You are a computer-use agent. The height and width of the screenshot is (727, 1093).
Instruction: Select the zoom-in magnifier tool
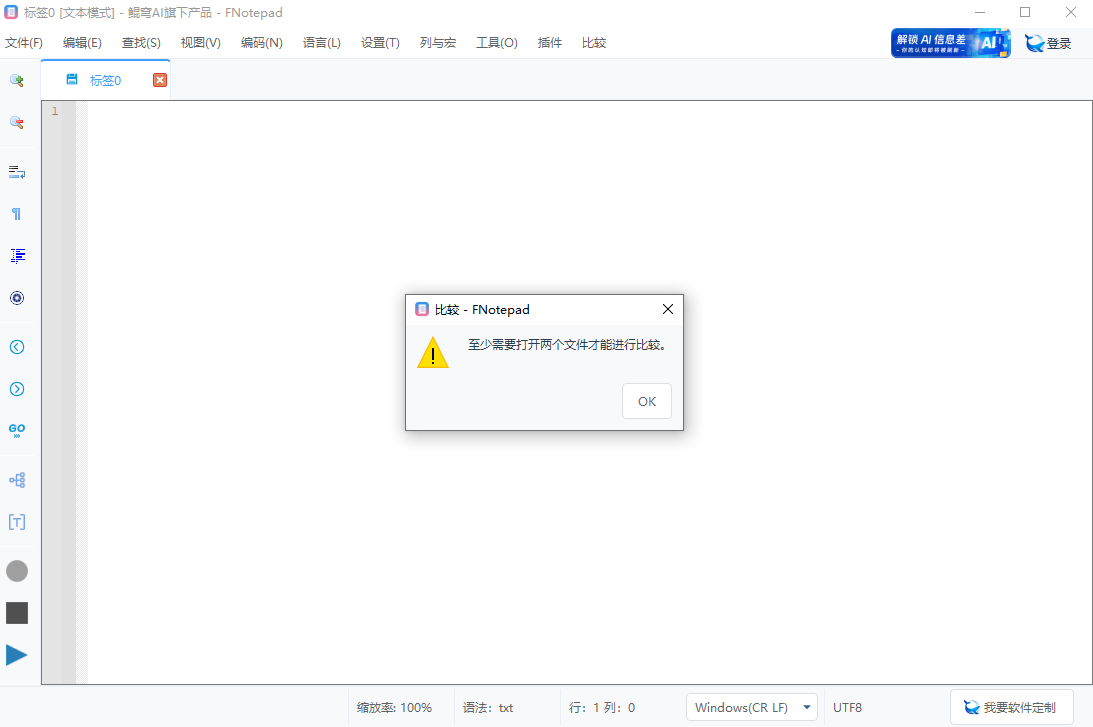tap(16, 80)
